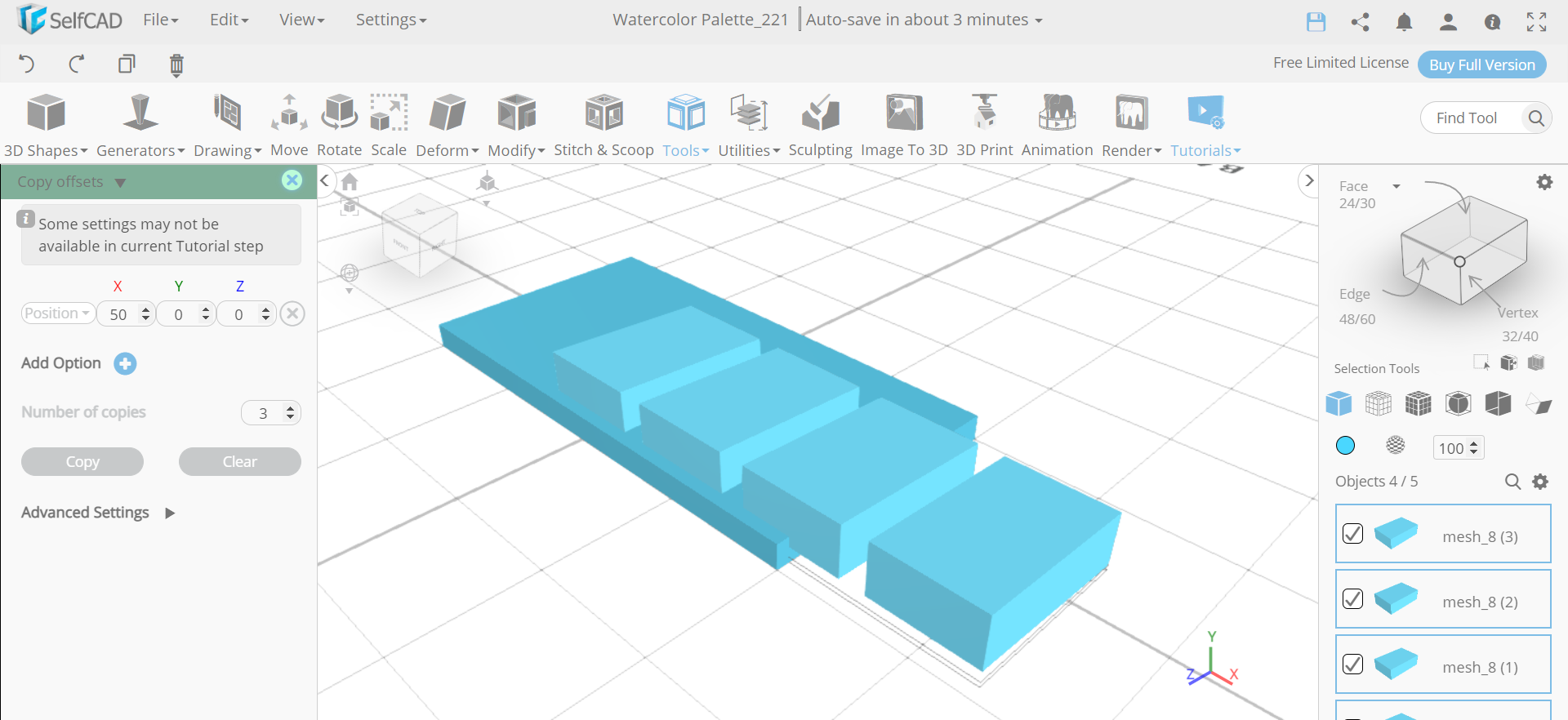Open the Generators tool
Screen dimensions: 1568x720
tap(140, 126)
